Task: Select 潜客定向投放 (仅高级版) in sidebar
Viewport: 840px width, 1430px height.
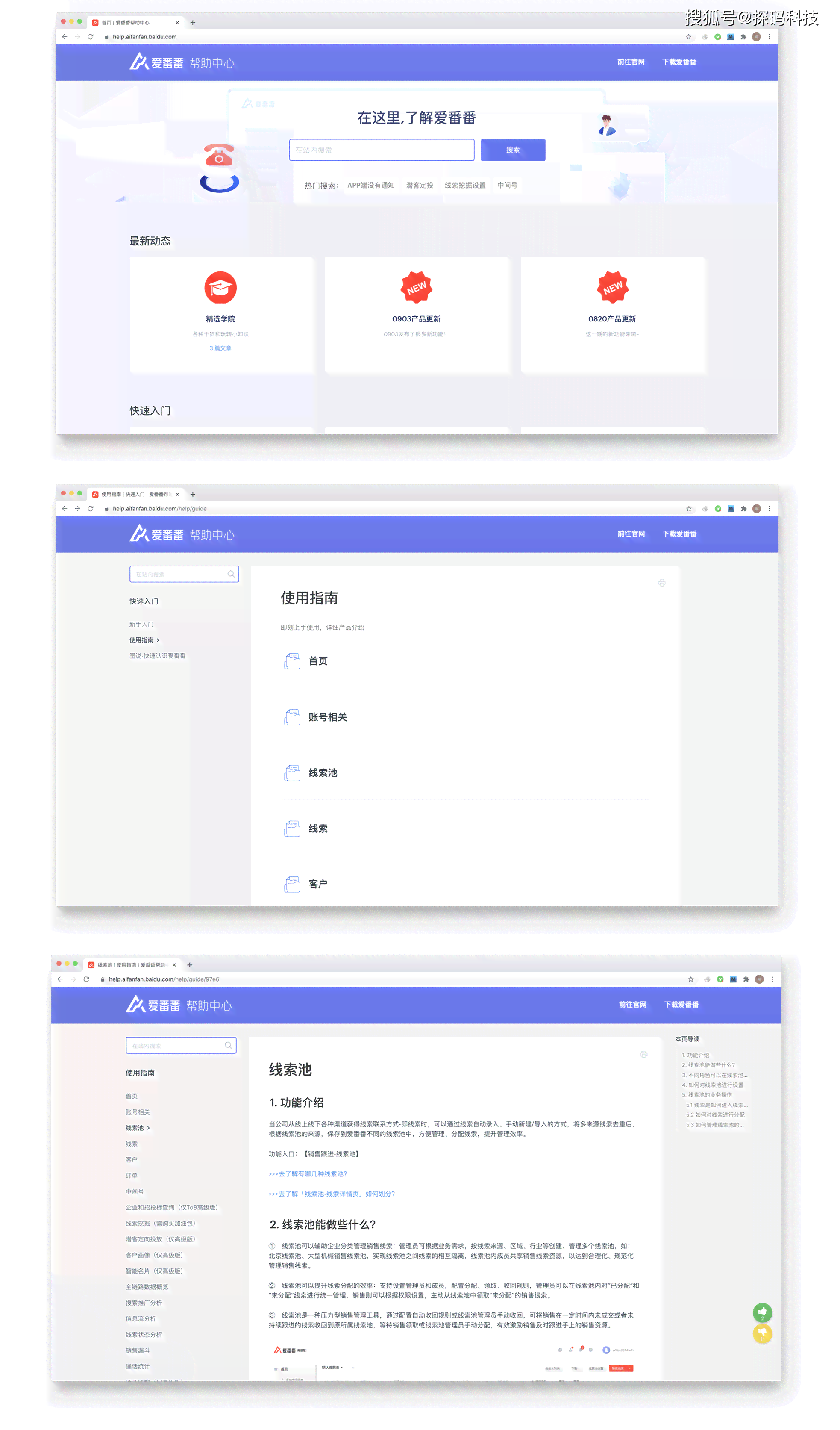Action: 161,1239
